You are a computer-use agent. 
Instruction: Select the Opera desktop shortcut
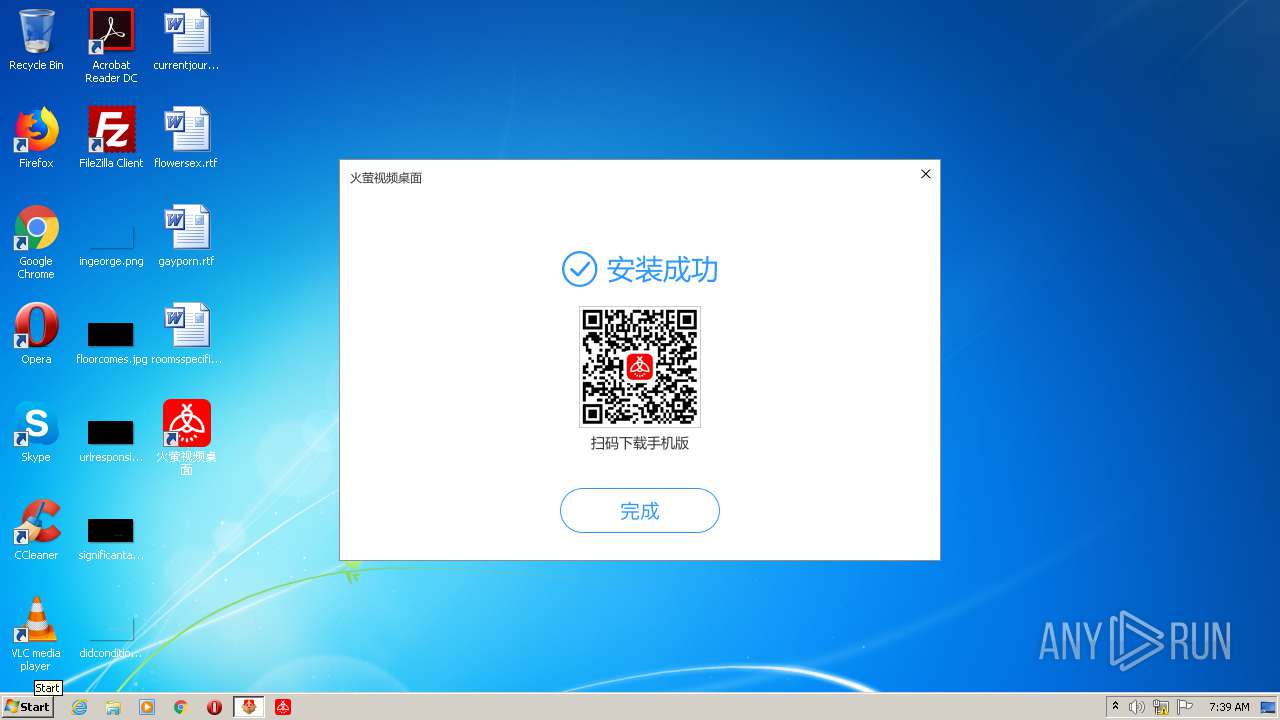coord(36,334)
